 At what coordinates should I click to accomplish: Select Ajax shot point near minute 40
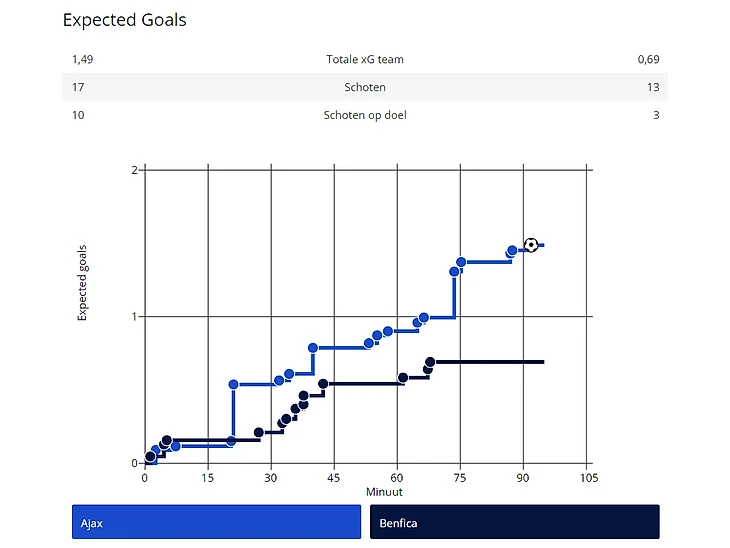tap(313, 348)
